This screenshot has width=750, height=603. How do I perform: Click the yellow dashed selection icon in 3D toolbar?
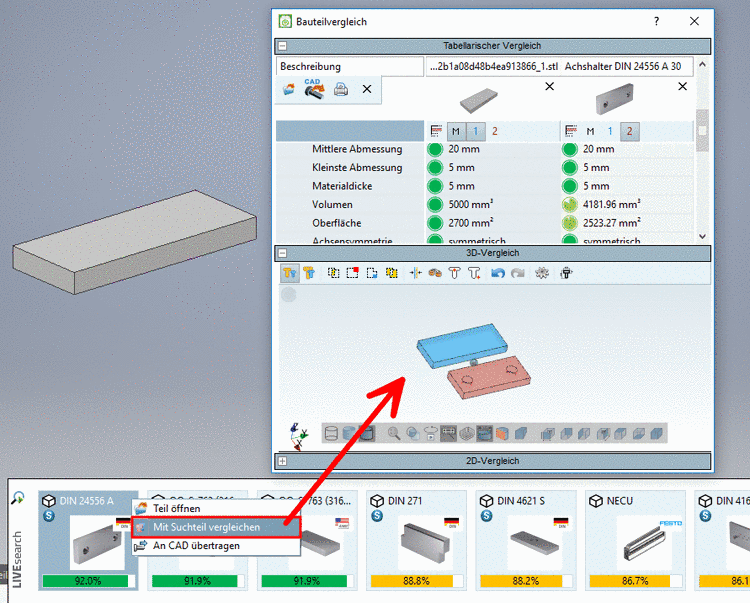click(x=333, y=273)
